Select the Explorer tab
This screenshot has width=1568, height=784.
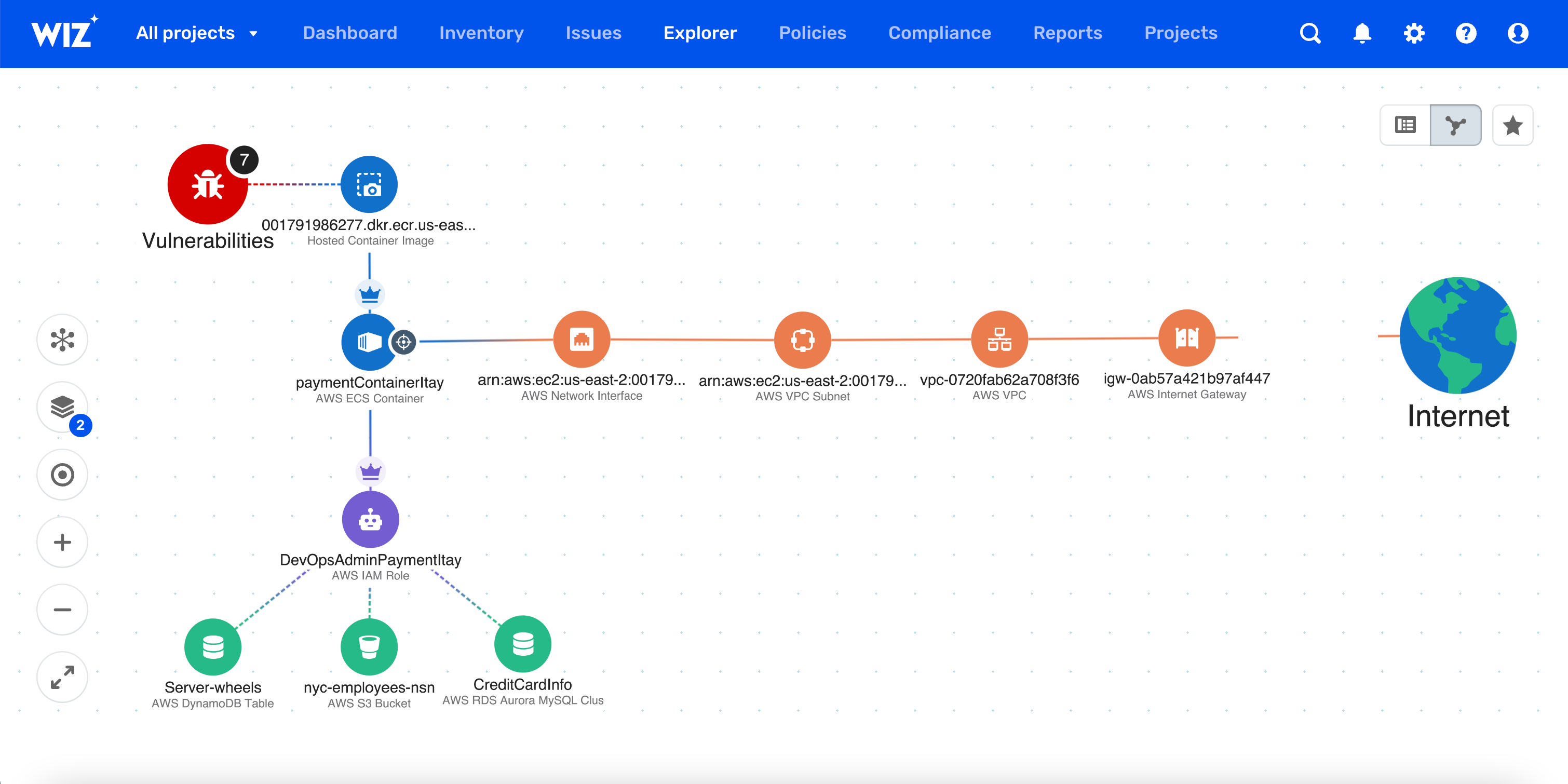click(700, 33)
